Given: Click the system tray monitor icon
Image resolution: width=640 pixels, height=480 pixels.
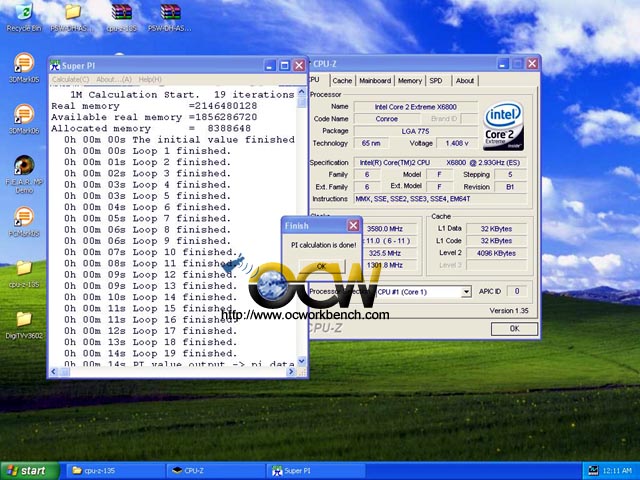Looking at the screenshot, I should (593, 471).
